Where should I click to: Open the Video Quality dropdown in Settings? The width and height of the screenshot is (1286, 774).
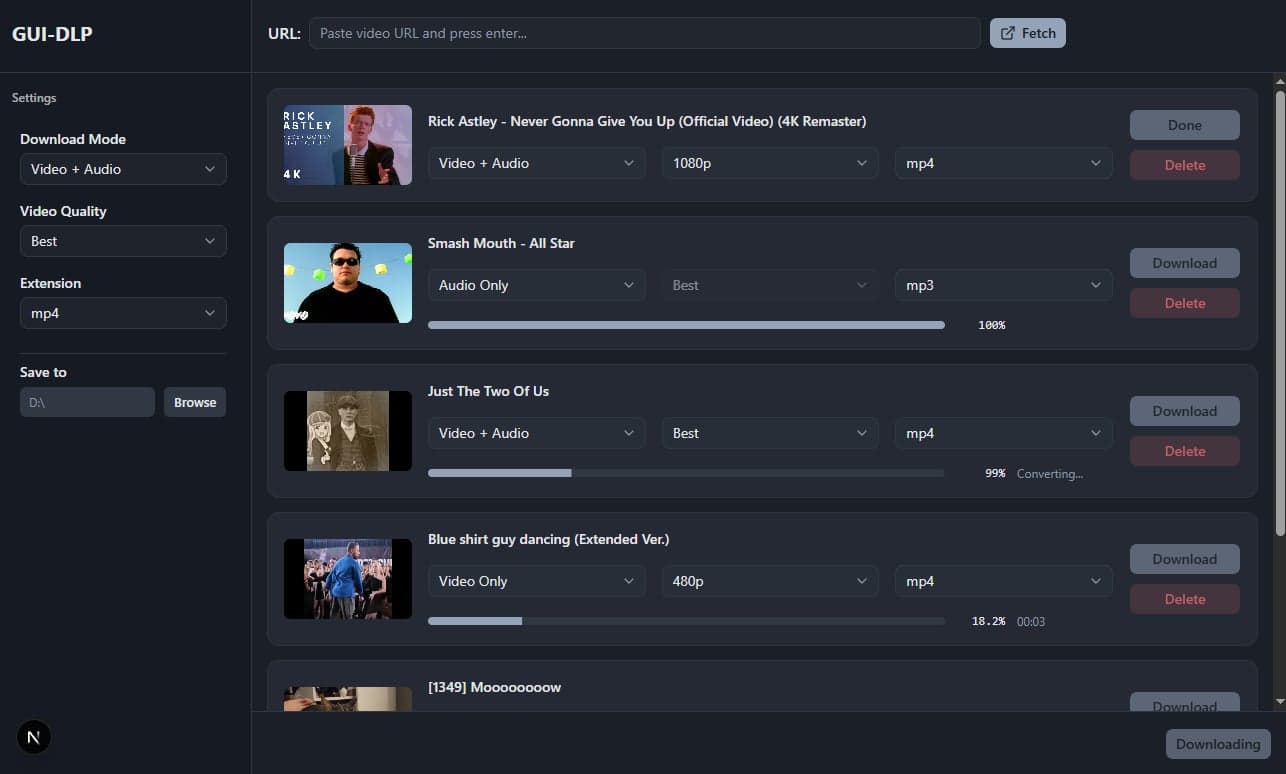pyautogui.click(x=123, y=241)
